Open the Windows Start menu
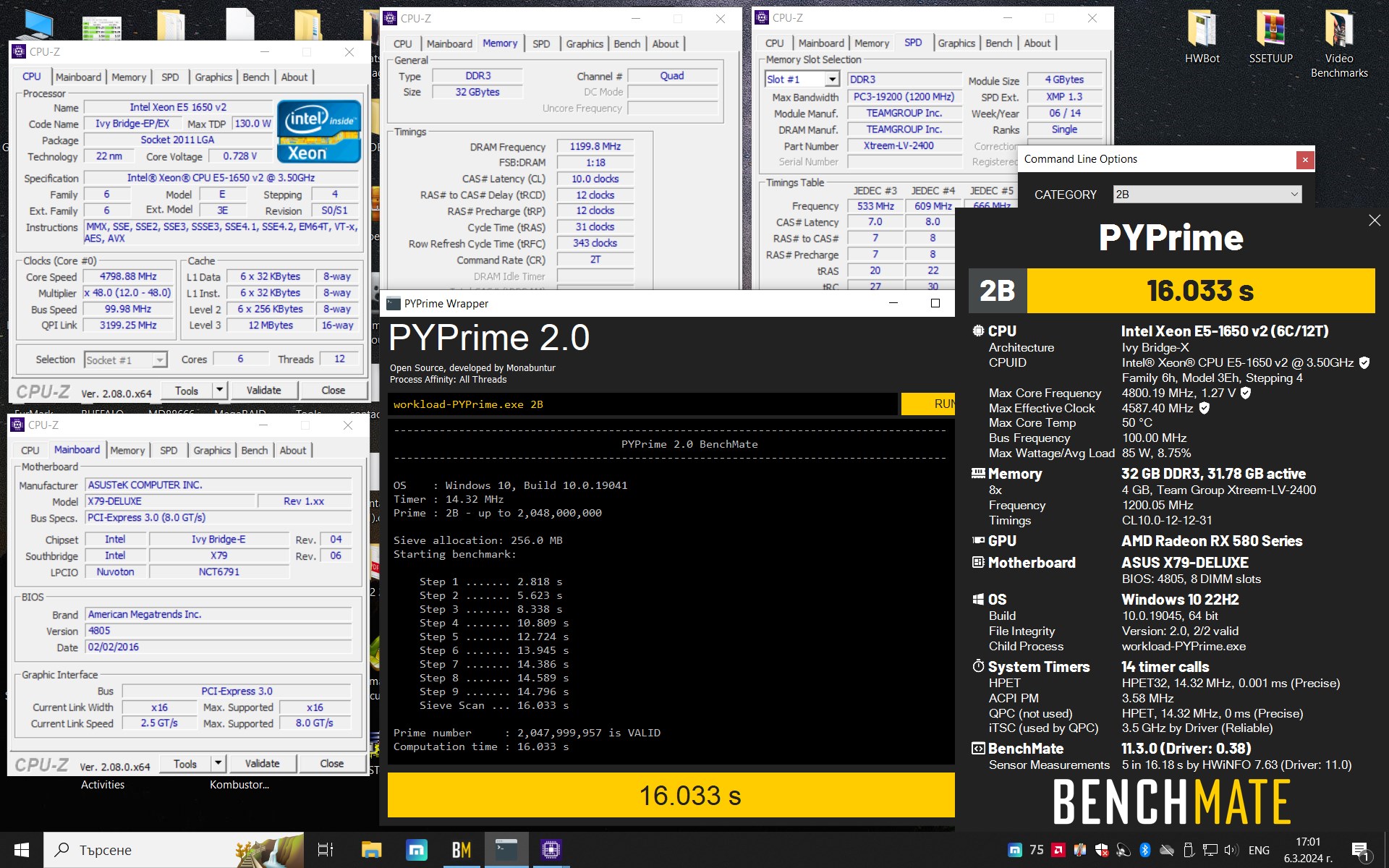 [22, 850]
